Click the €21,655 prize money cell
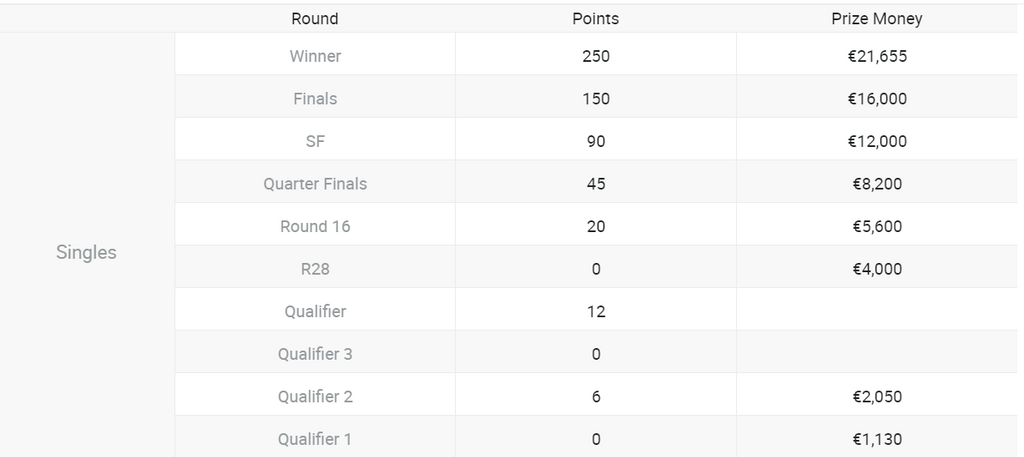1024x457 pixels. click(x=876, y=56)
